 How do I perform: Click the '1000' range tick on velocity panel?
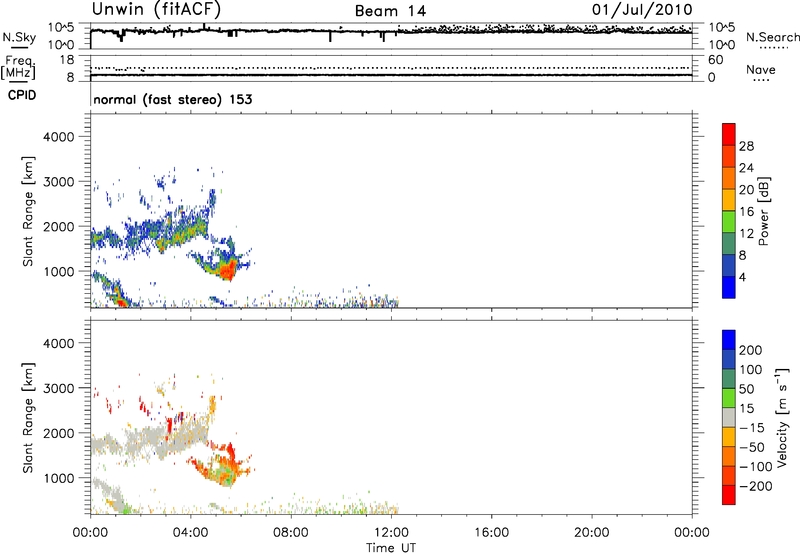(58, 478)
